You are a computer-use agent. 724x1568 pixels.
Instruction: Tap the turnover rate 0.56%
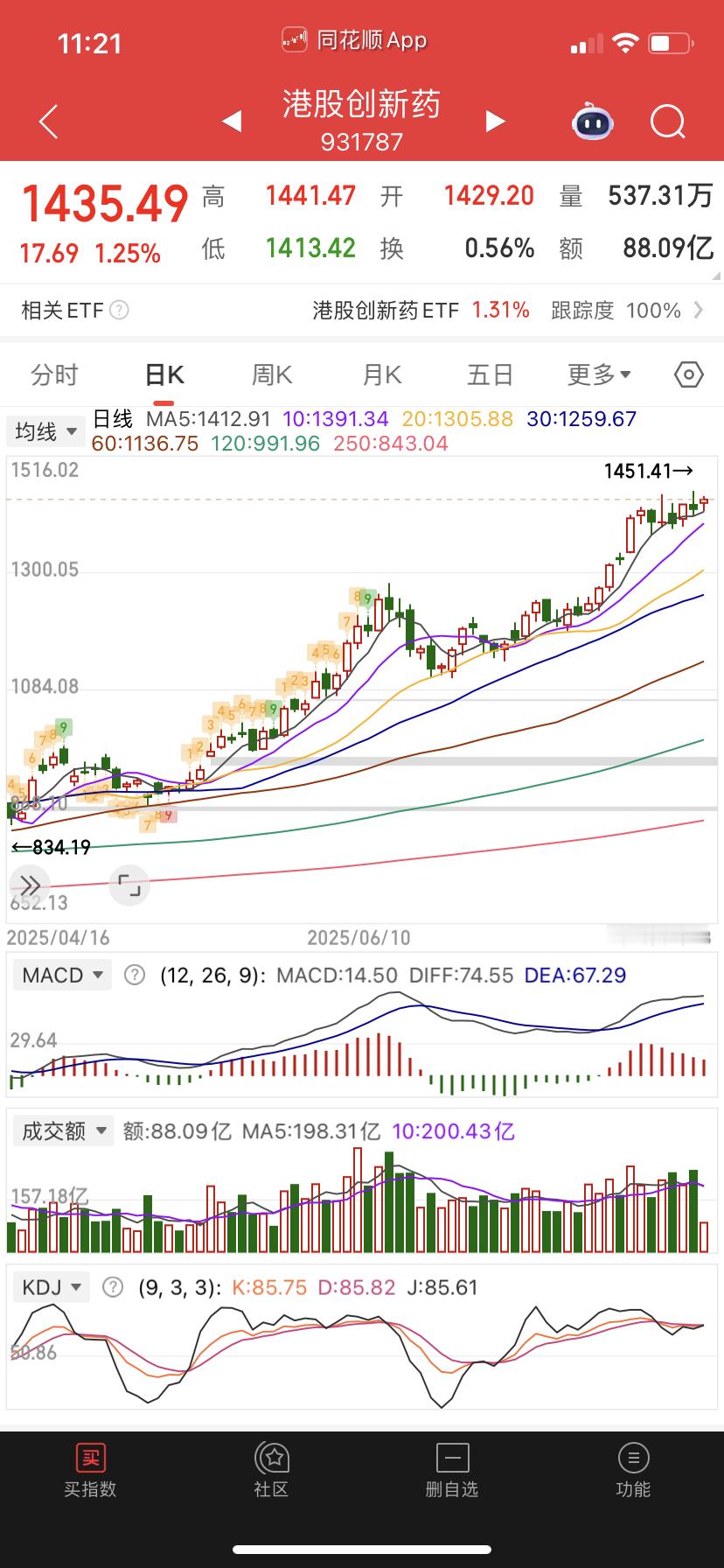499,248
